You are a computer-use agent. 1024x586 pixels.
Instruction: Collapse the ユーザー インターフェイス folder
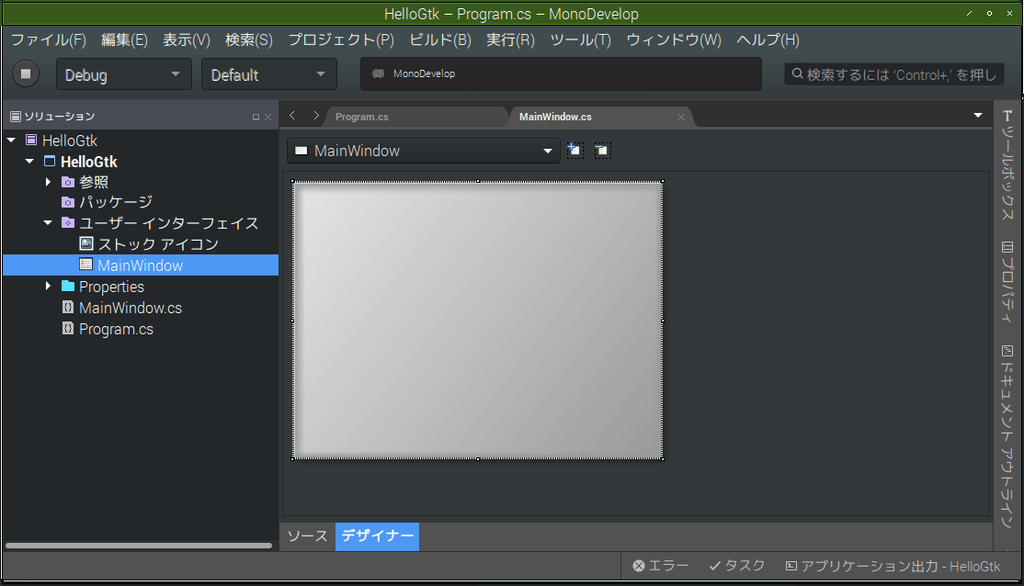pos(48,223)
